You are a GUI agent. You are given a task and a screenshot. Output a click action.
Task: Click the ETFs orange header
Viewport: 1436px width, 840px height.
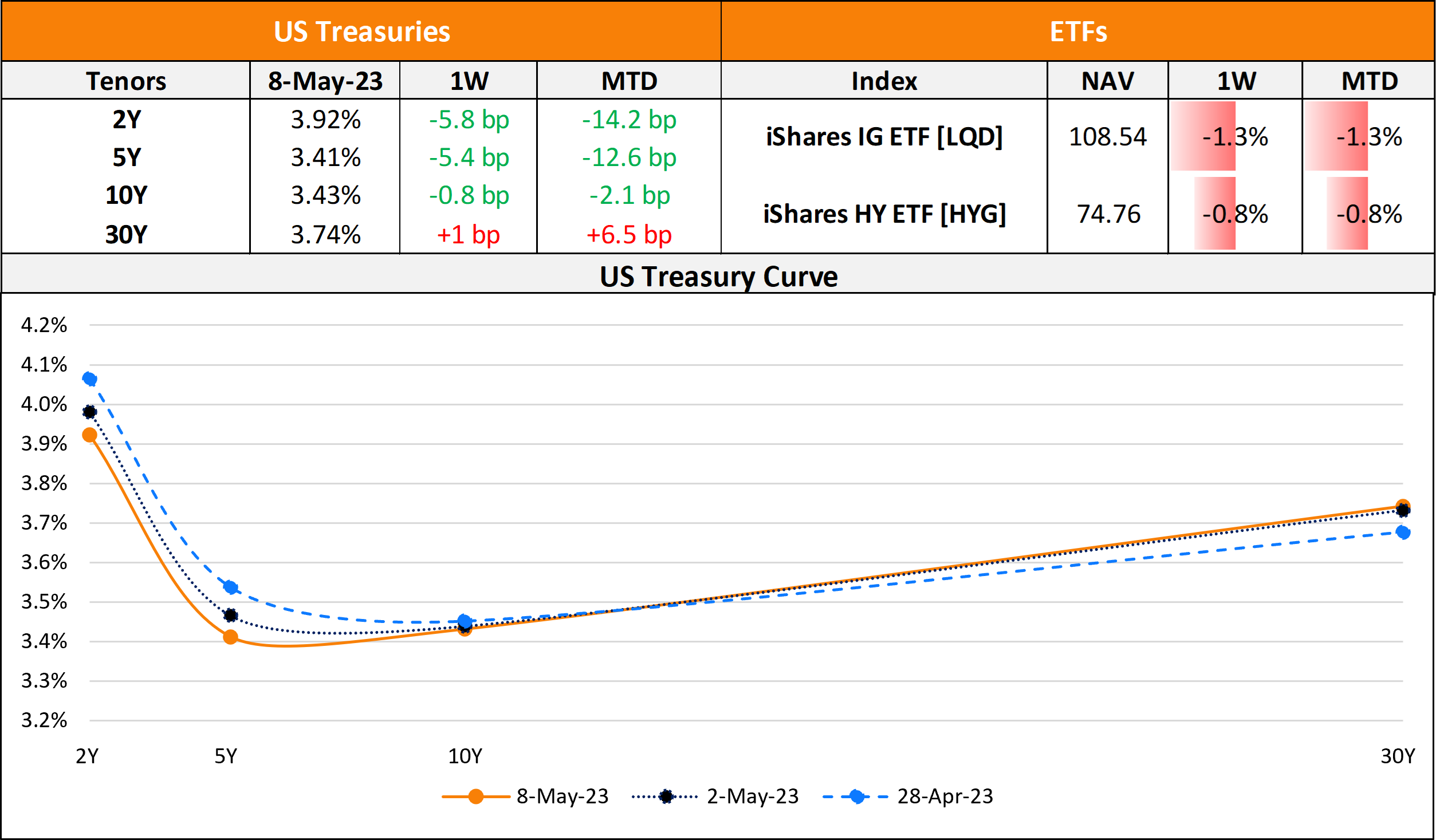[x=1078, y=31]
